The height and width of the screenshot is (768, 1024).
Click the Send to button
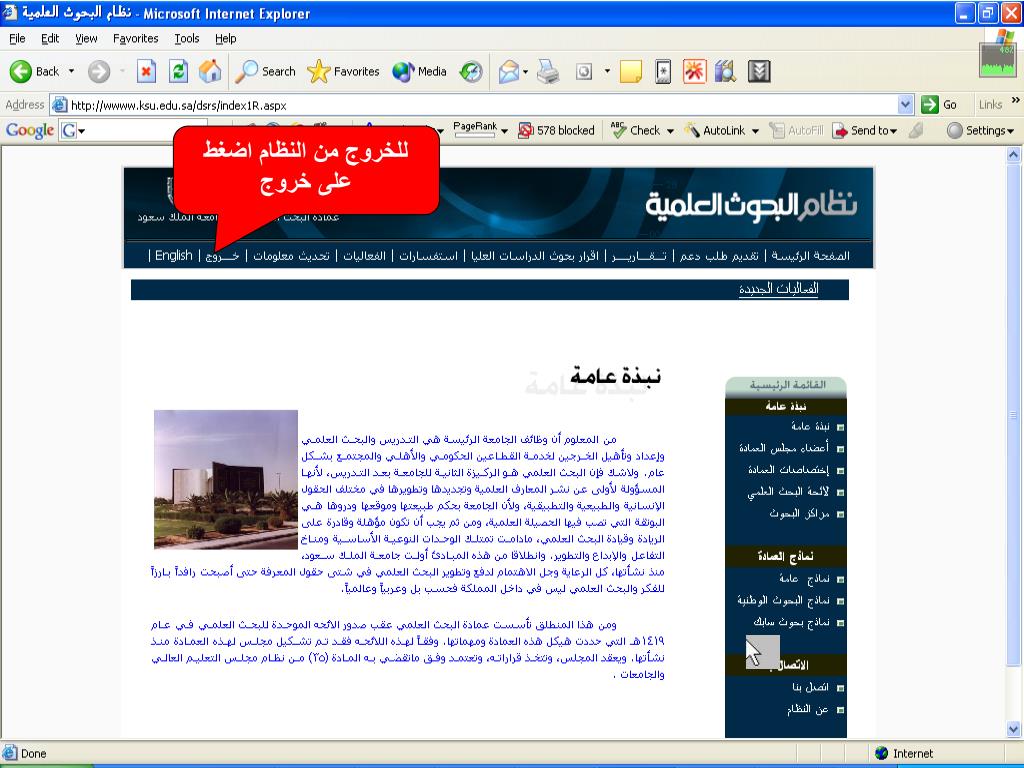(865, 131)
